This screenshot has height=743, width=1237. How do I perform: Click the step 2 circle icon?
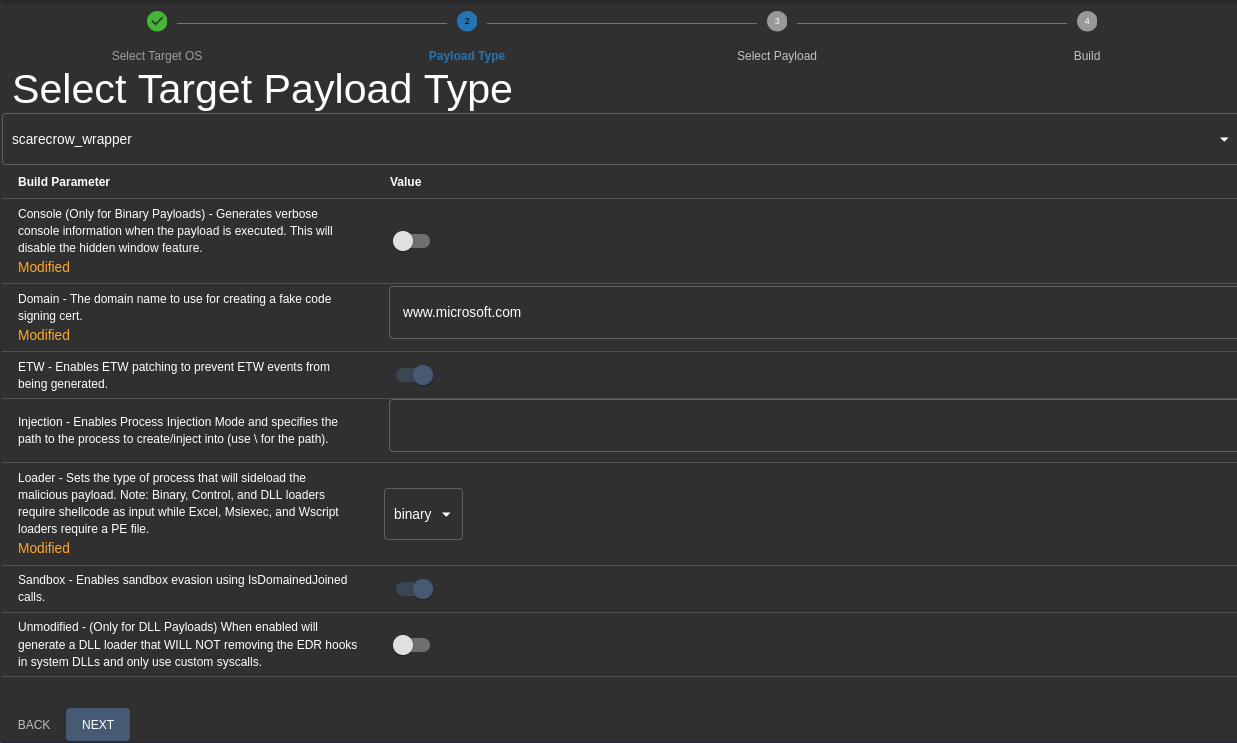[467, 21]
